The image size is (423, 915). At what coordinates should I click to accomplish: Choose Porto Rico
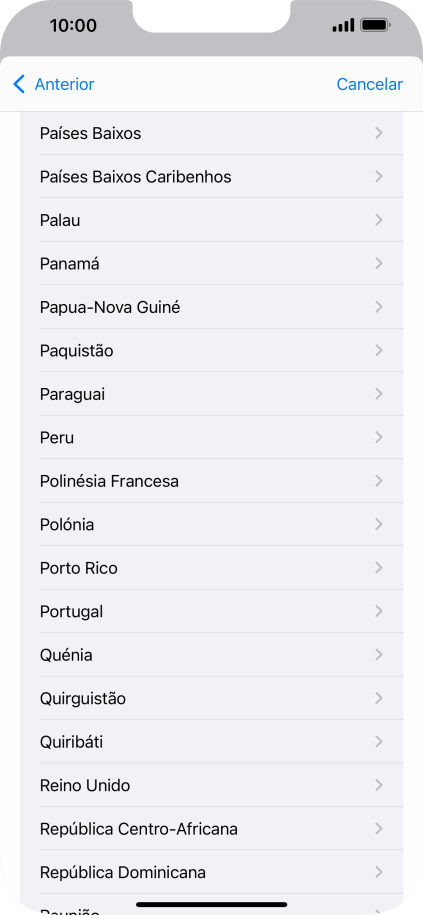click(x=211, y=568)
